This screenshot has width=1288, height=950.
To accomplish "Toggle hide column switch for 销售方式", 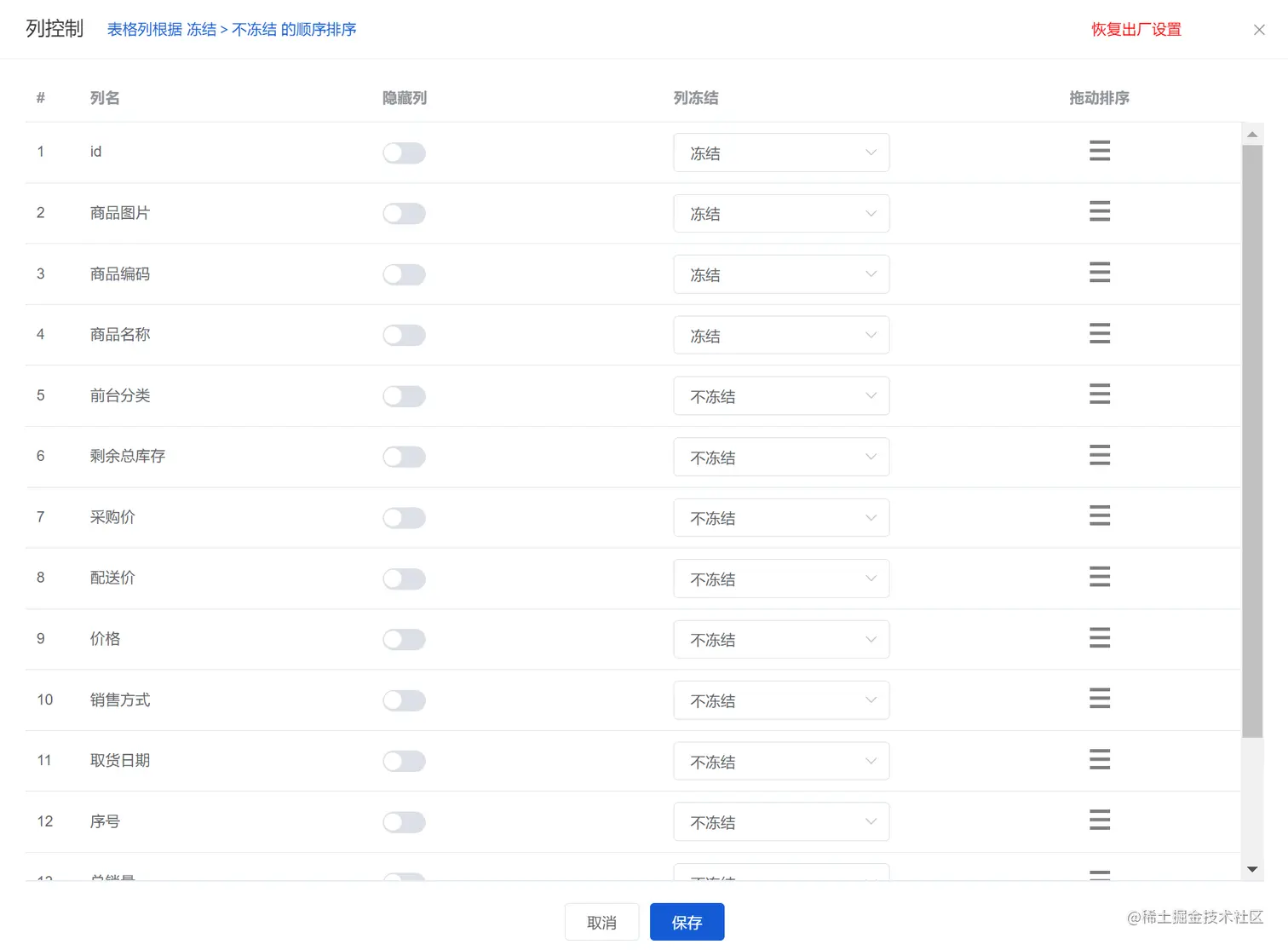I will (404, 701).
